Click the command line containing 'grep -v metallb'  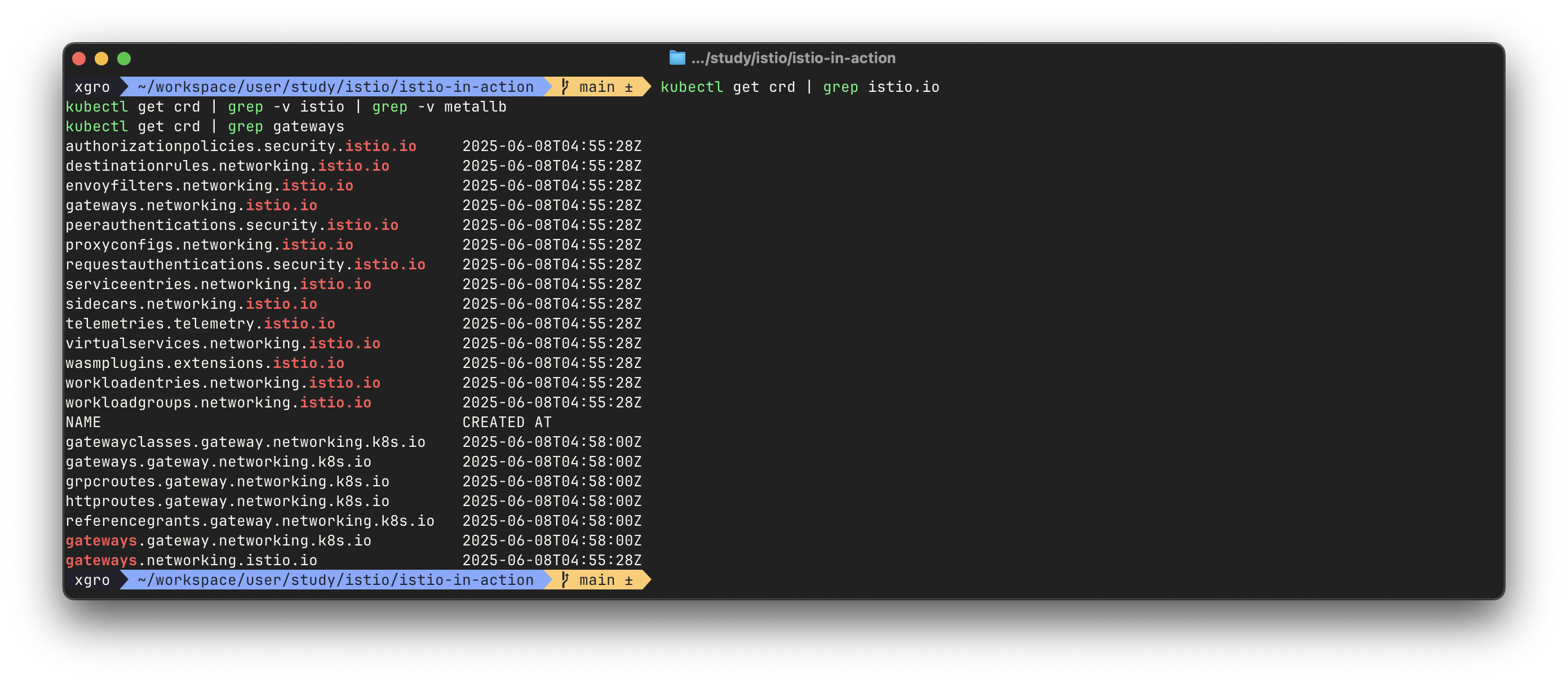pyautogui.click(x=286, y=107)
